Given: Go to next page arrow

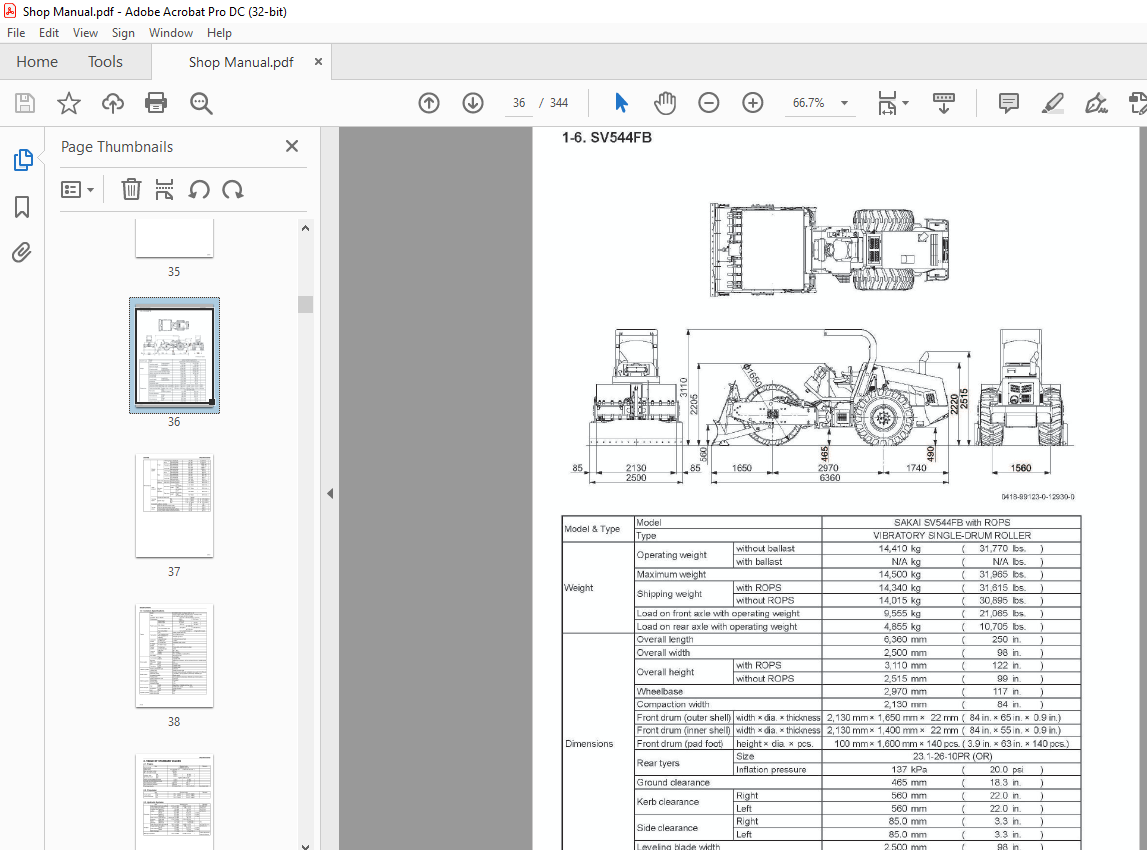Looking at the screenshot, I should [x=473, y=103].
